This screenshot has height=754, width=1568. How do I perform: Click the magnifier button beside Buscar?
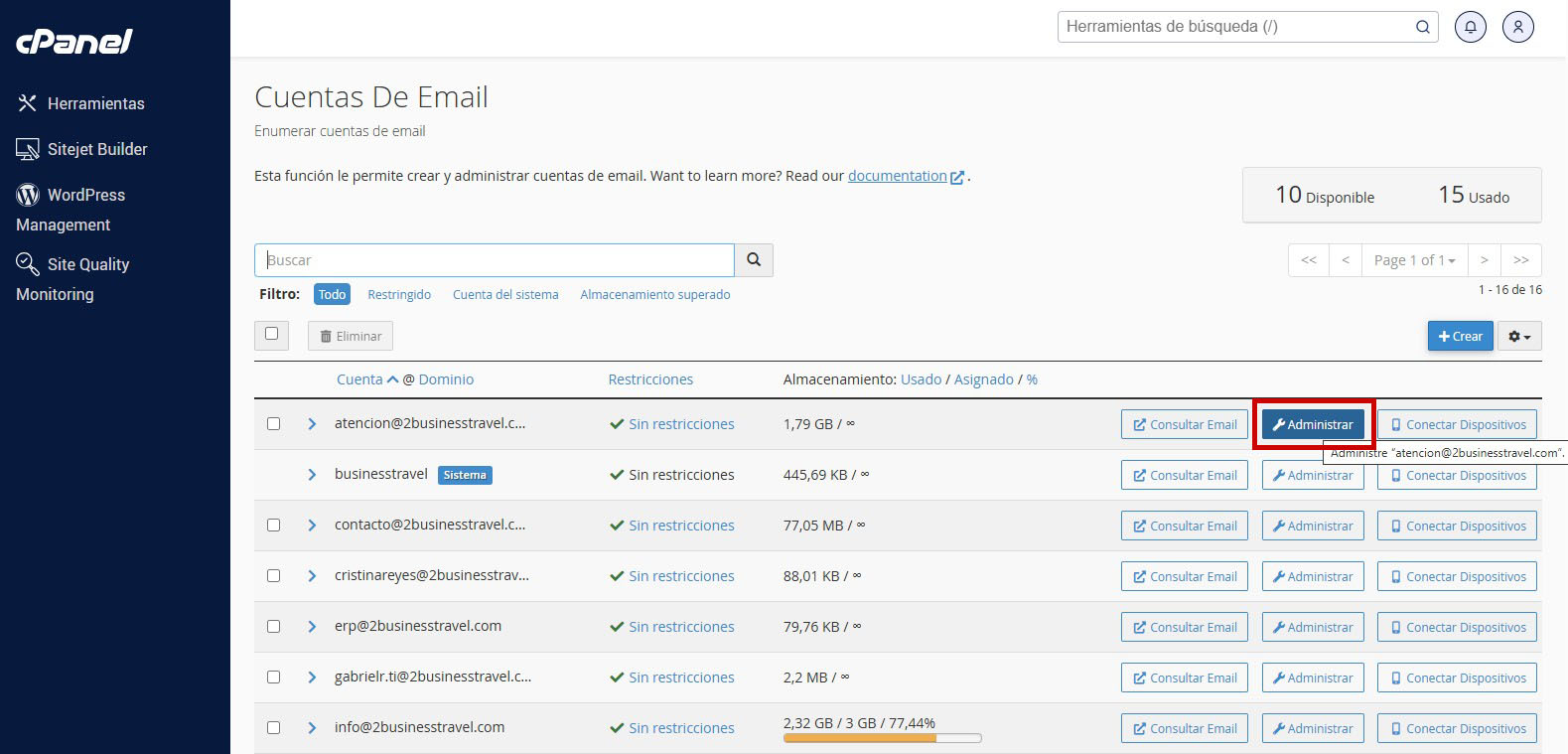754,260
